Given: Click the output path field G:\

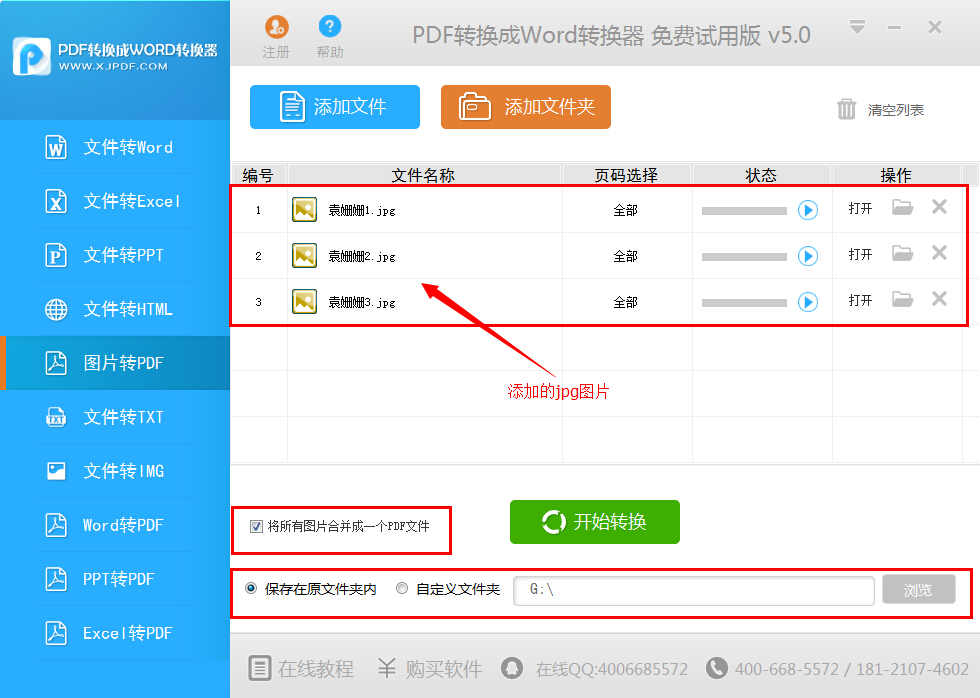Looking at the screenshot, I should pos(694,590).
